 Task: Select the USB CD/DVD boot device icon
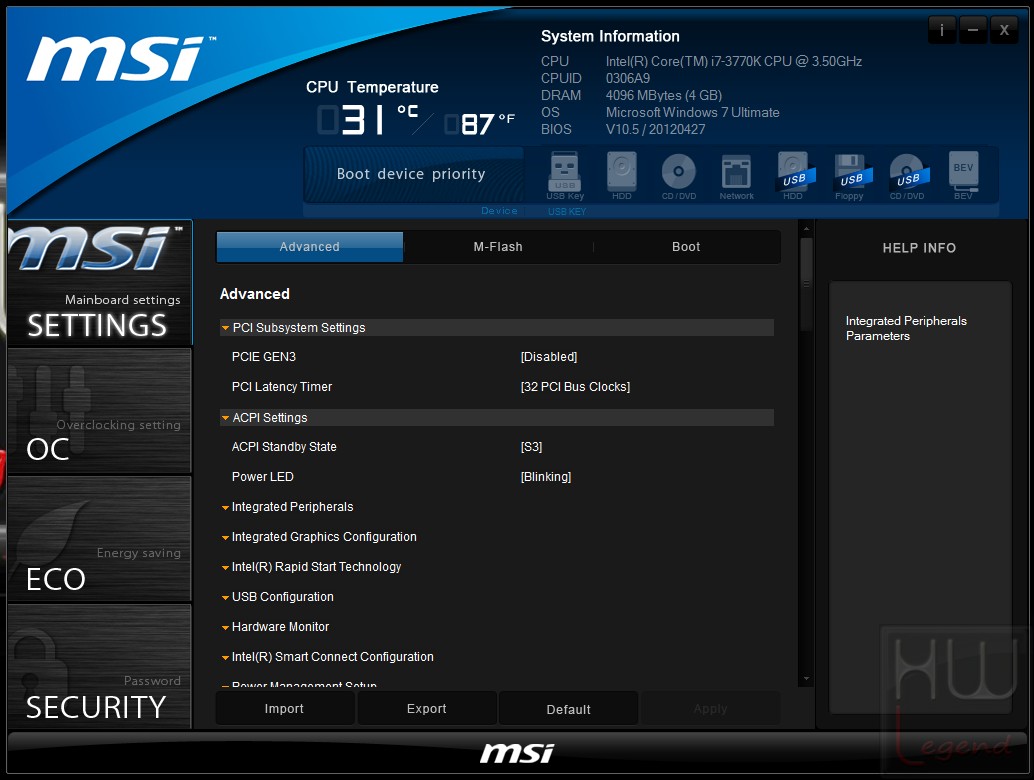(907, 175)
